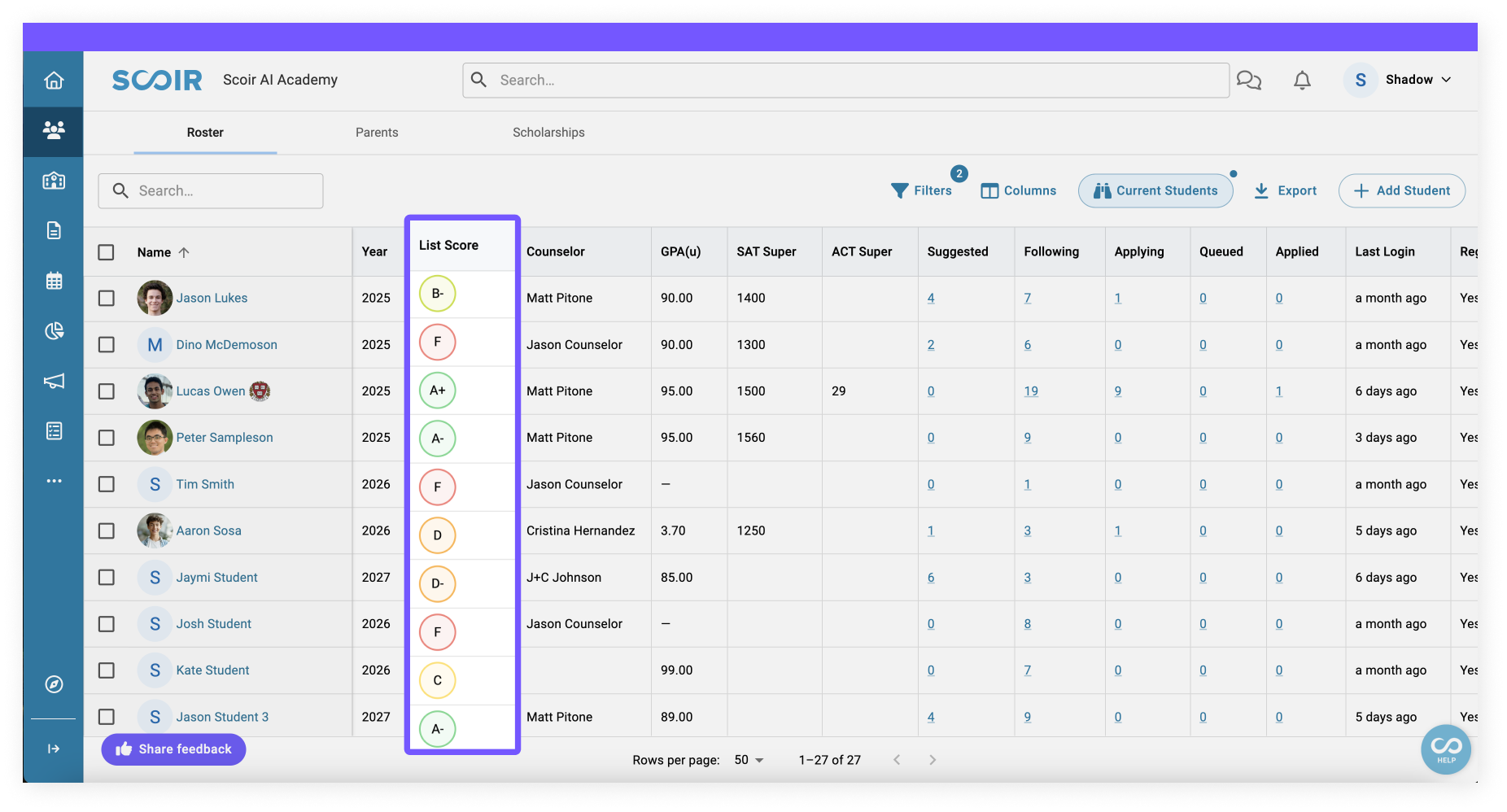
Task: Check the select-all checkbox in the header row
Action: pos(107,252)
